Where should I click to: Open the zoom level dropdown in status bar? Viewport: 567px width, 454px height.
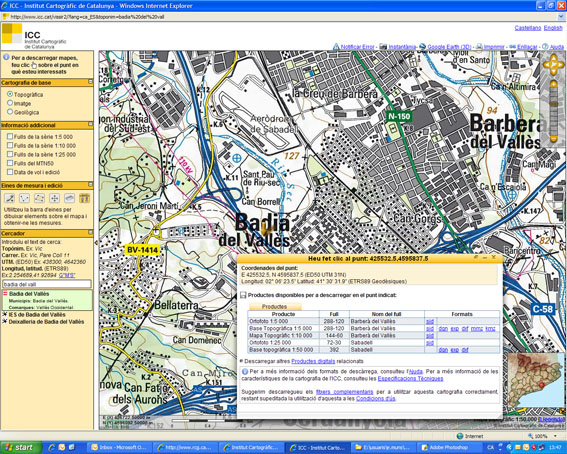pyautogui.click(x=556, y=436)
